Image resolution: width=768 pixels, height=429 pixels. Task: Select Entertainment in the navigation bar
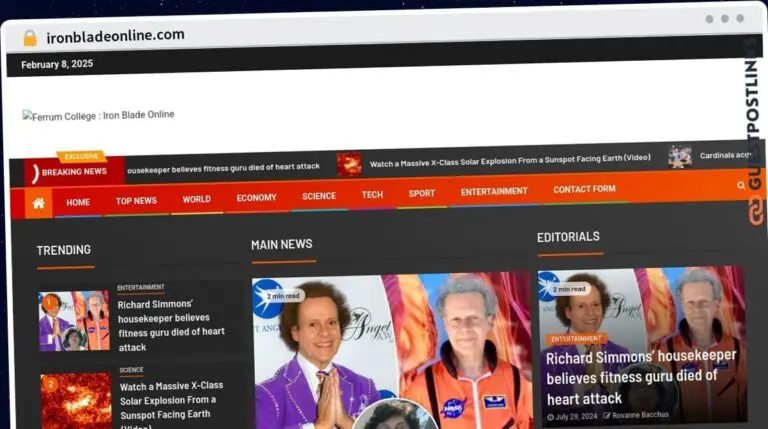click(x=494, y=191)
